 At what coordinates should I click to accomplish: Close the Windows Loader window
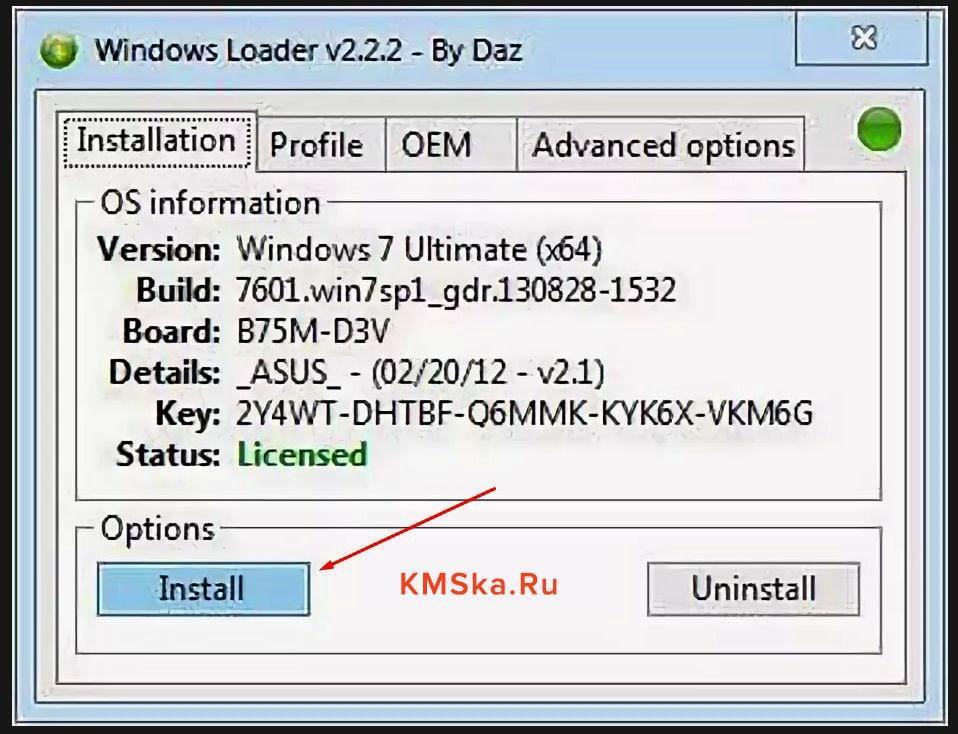click(863, 38)
